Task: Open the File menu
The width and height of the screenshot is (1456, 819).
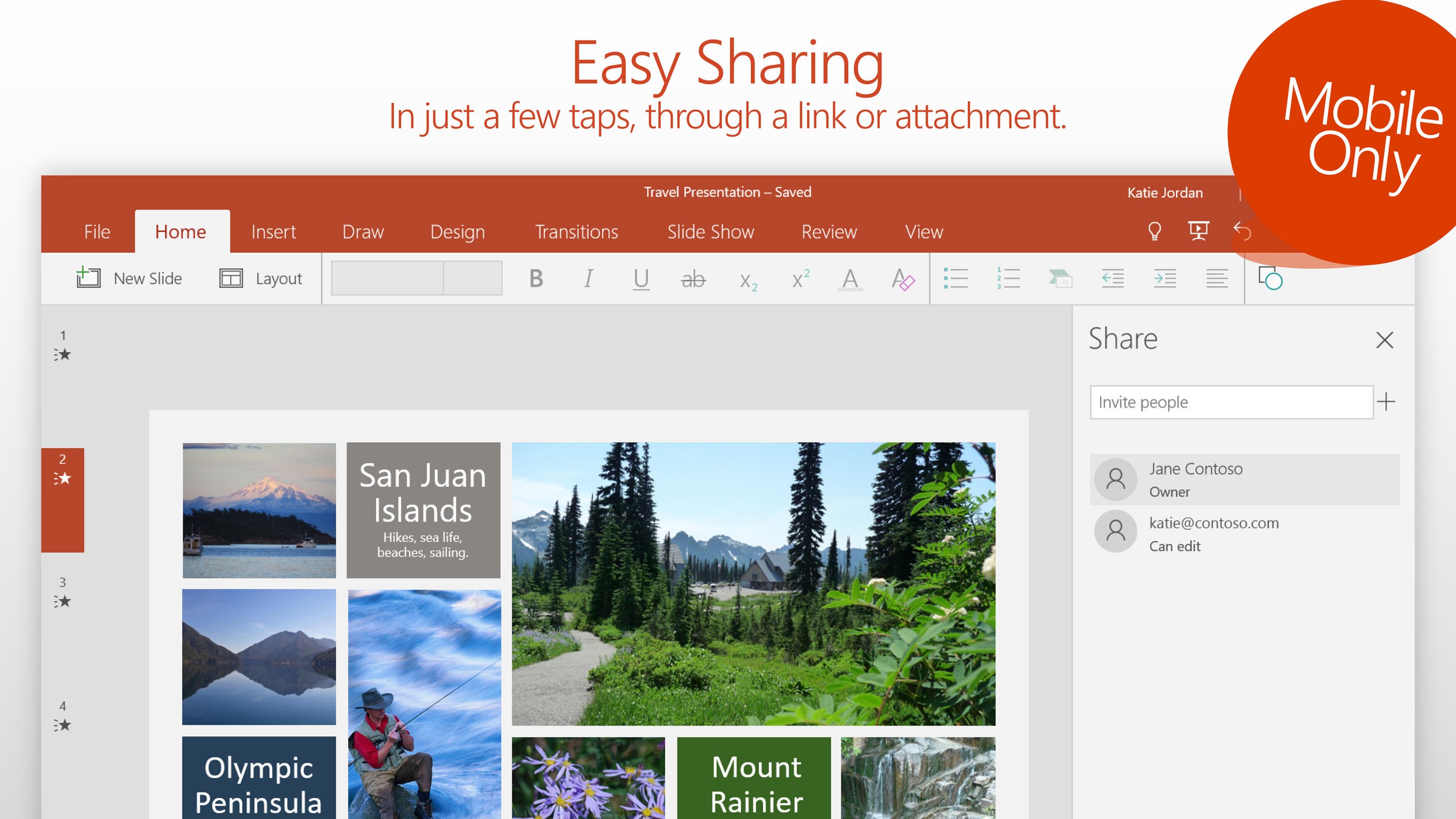Action: point(96,232)
